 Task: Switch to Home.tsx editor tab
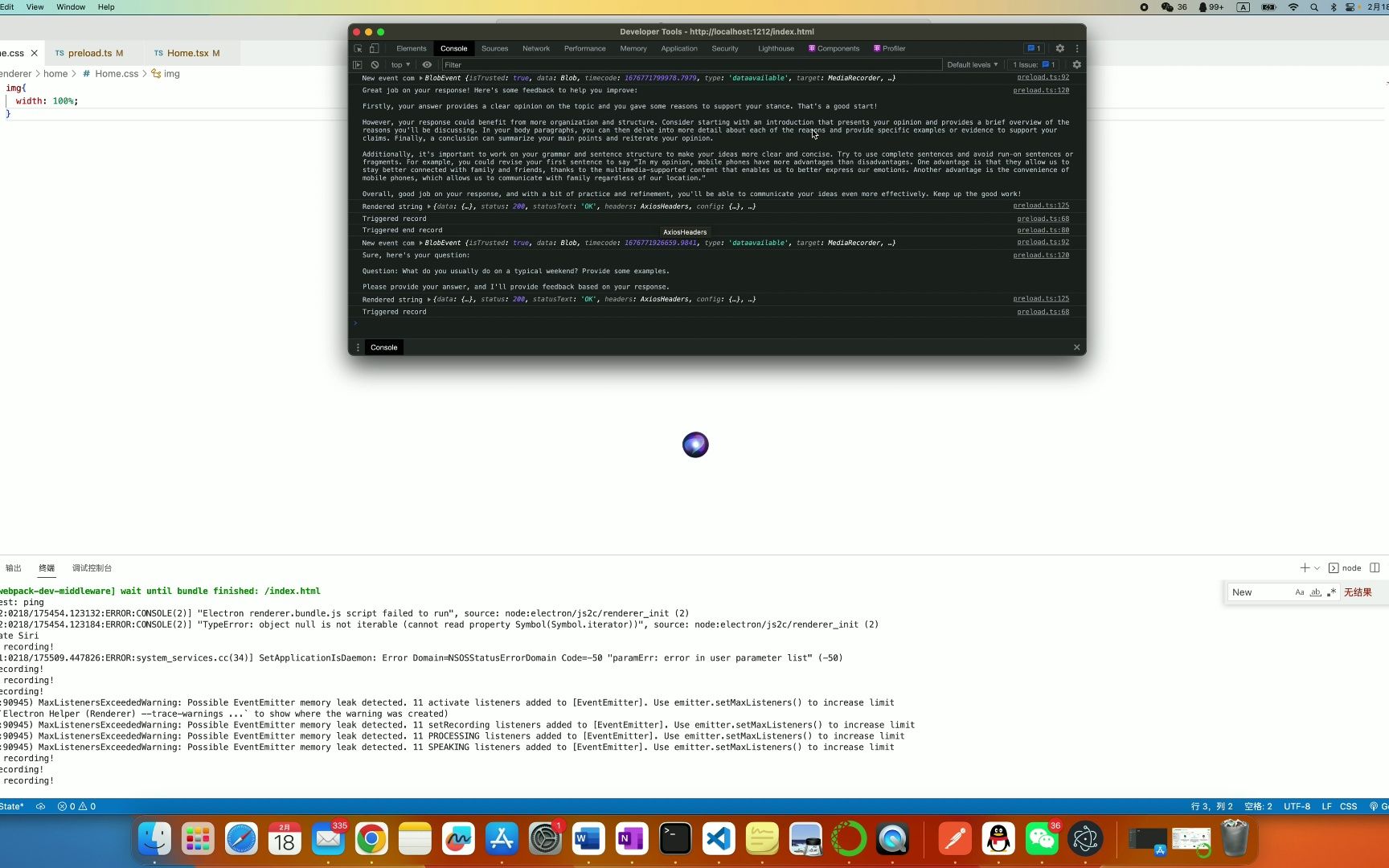(x=187, y=53)
